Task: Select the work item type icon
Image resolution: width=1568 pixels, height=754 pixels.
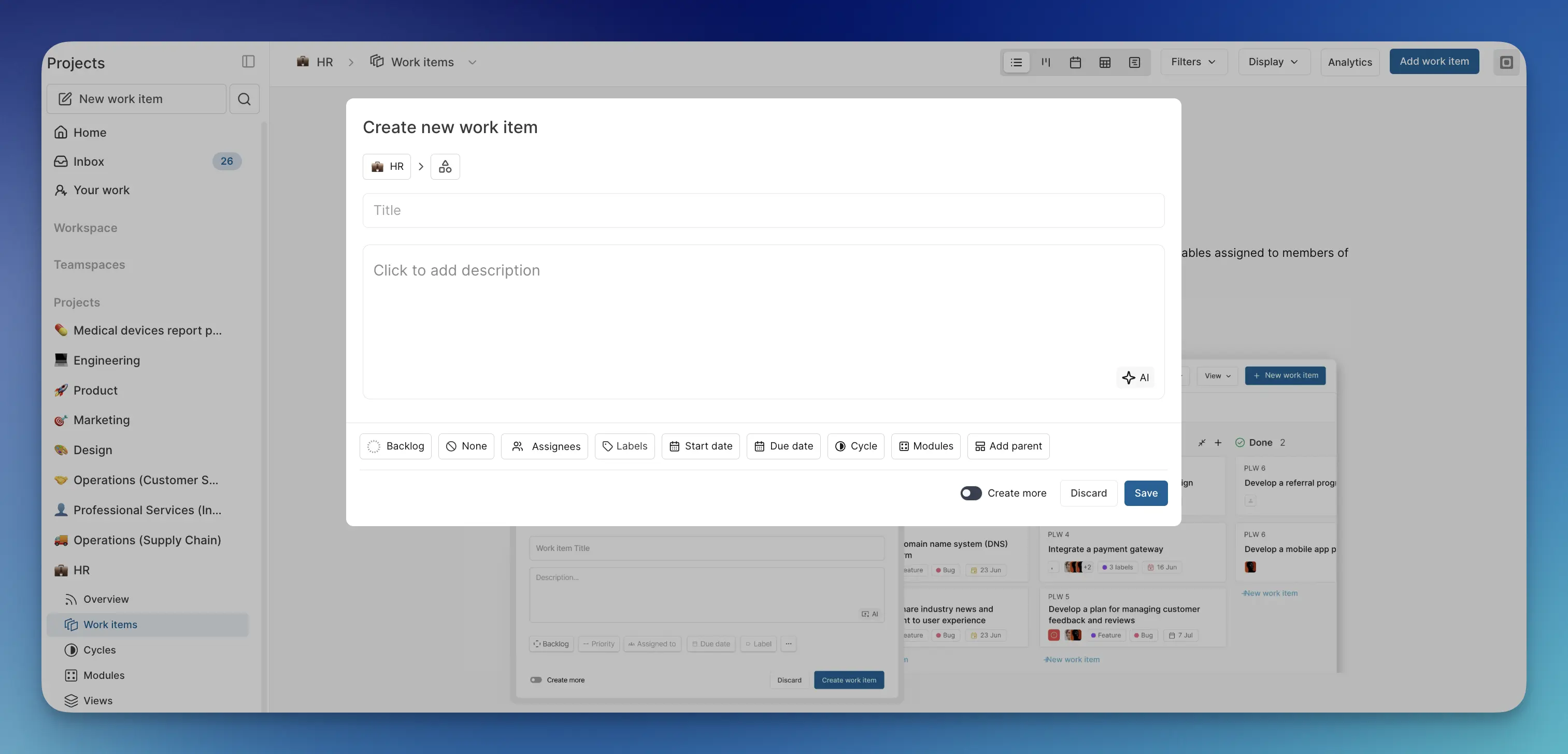Action: [x=445, y=167]
